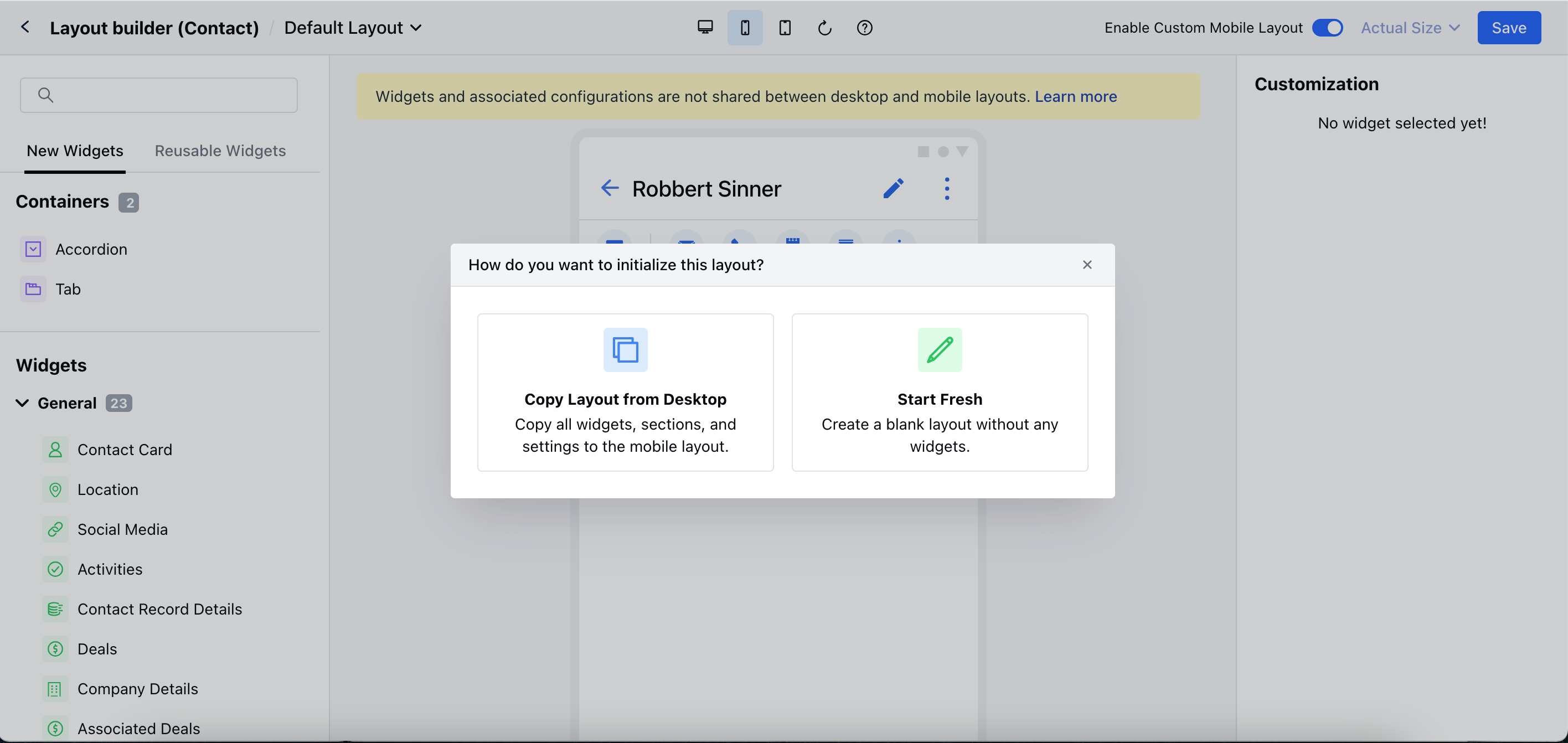This screenshot has width=1568, height=743.
Task: Click the reset/refresh layout icon
Action: click(824, 28)
